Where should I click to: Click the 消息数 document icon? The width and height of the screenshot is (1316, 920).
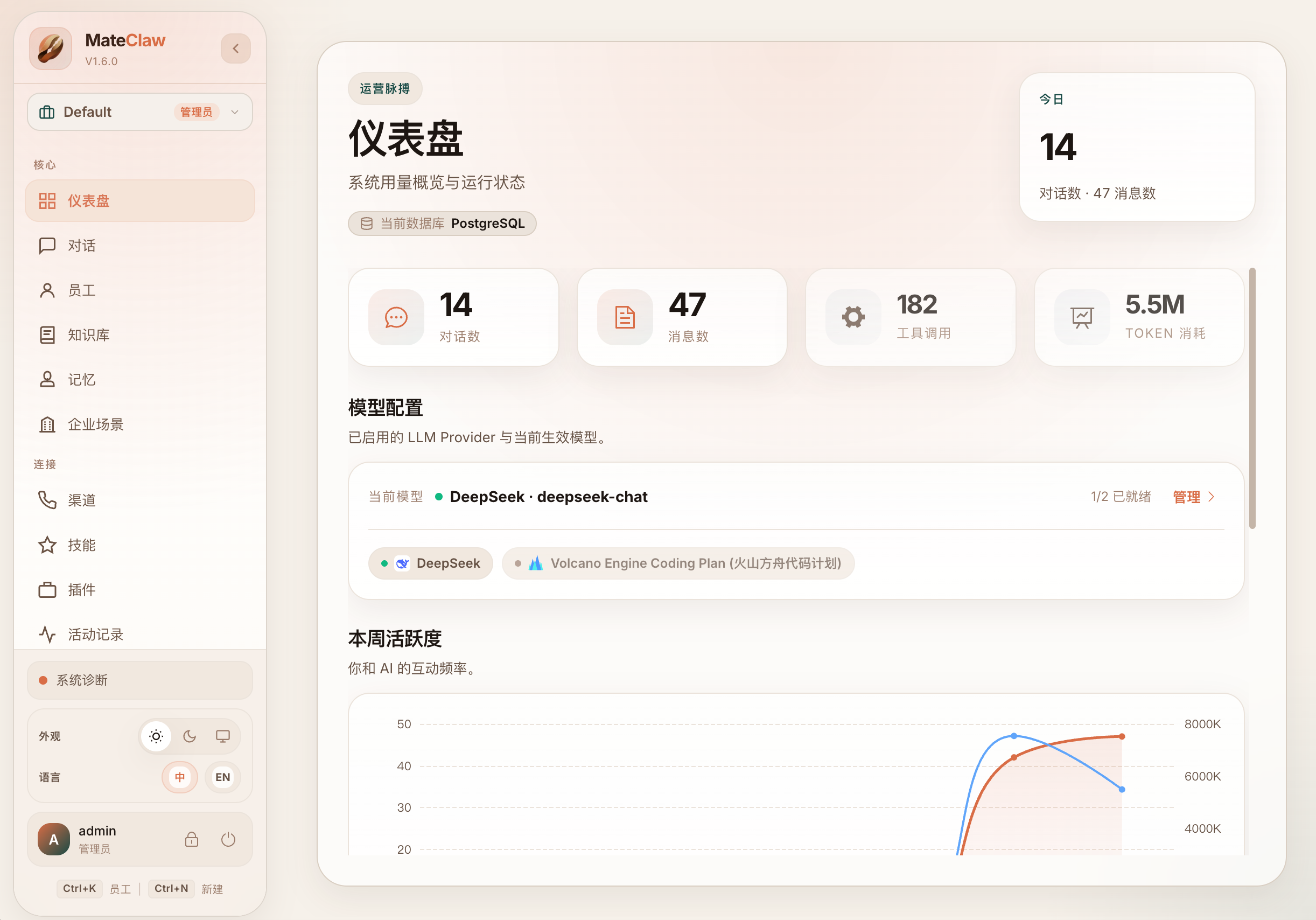[x=625, y=317]
